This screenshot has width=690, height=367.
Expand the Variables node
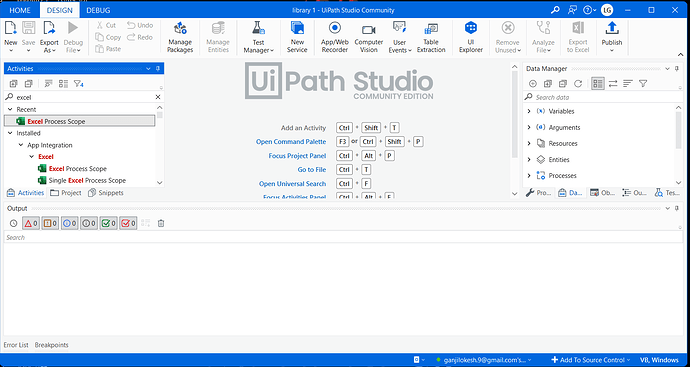pyautogui.click(x=529, y=111)
